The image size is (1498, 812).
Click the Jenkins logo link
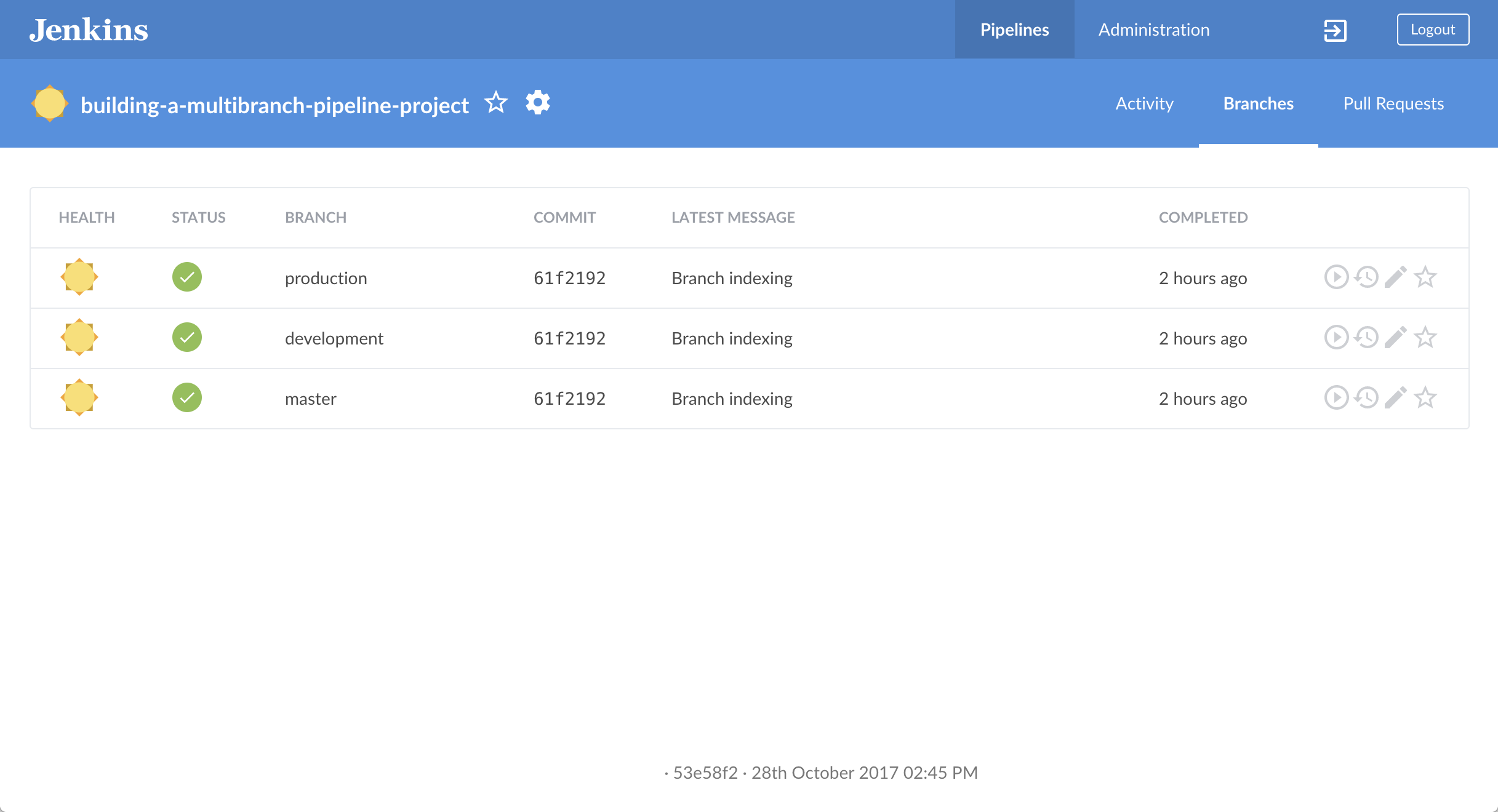tap(89, 30)
